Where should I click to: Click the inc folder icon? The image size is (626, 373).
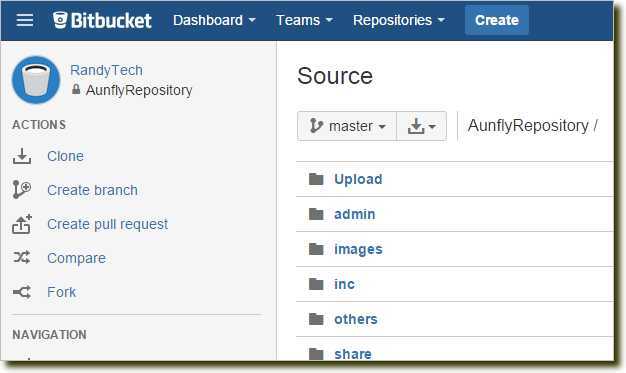coord(316,284)
